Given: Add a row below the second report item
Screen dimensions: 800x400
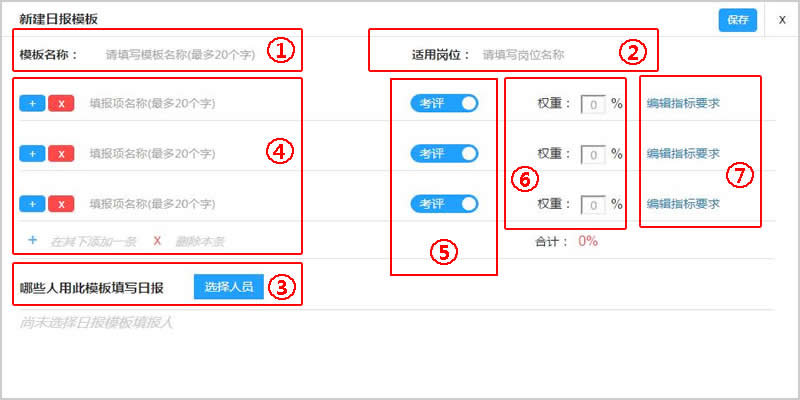Looking at the screenshot, I should point(33,154).
